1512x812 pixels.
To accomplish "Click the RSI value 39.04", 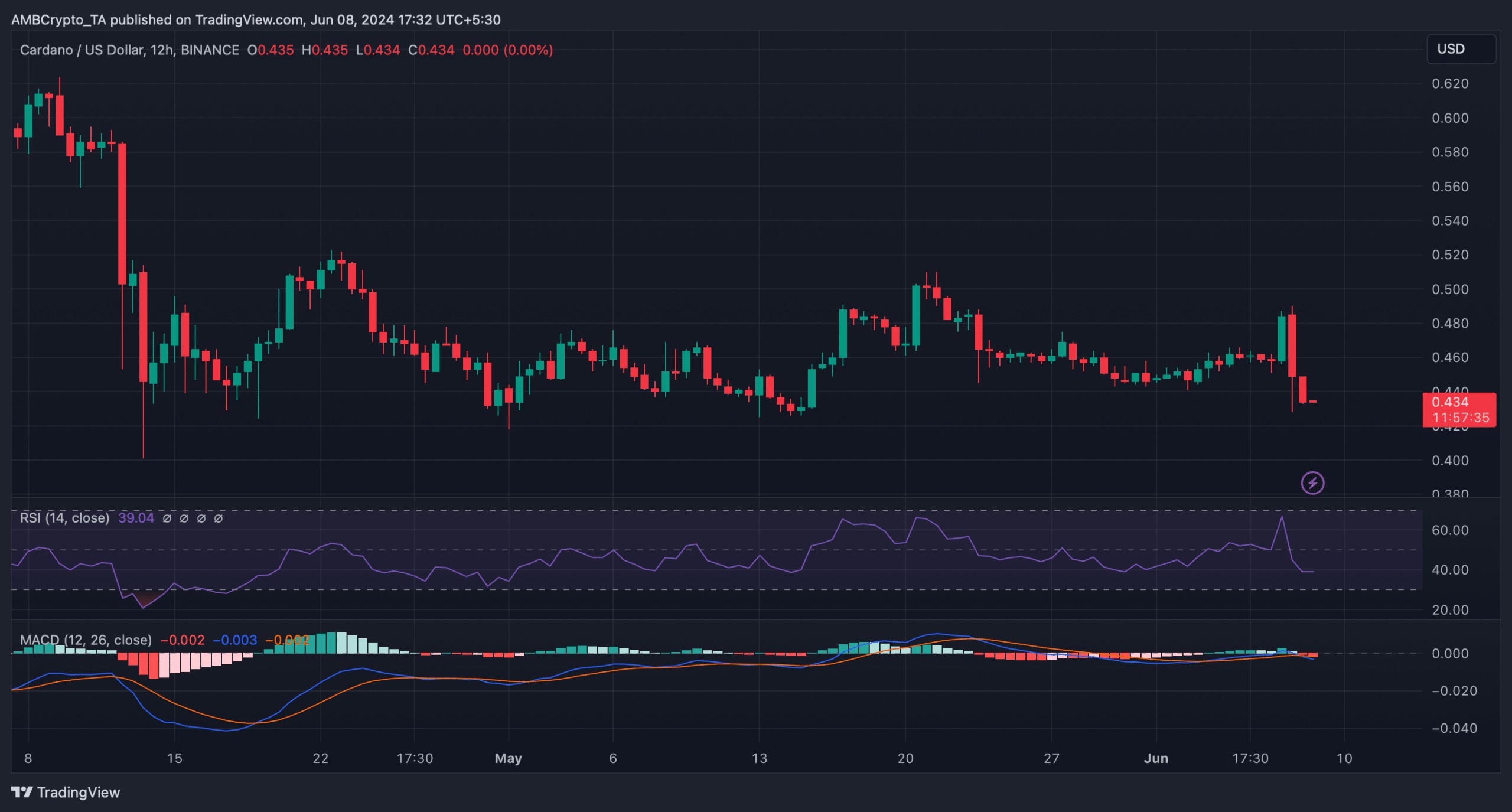I will point(136,518).
